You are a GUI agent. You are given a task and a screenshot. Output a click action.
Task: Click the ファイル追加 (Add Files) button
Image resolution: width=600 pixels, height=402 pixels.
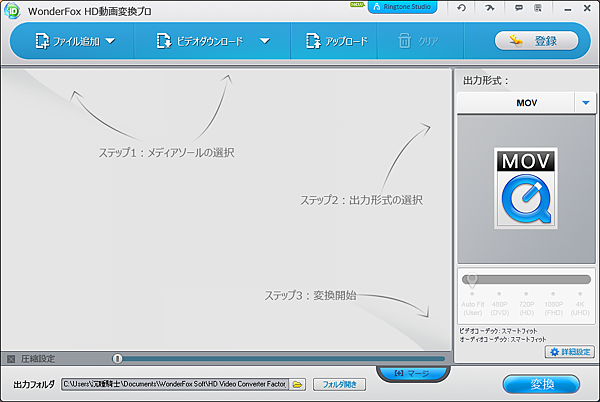tap(68, 41)
